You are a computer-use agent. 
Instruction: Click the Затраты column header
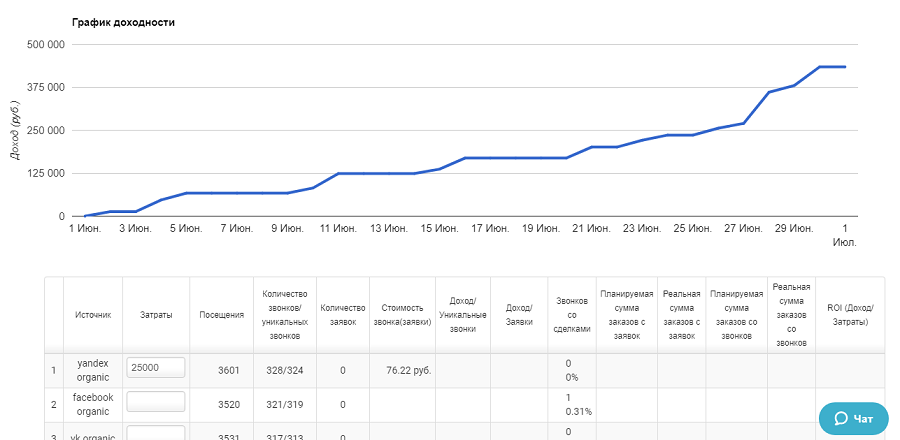point(156,315)
